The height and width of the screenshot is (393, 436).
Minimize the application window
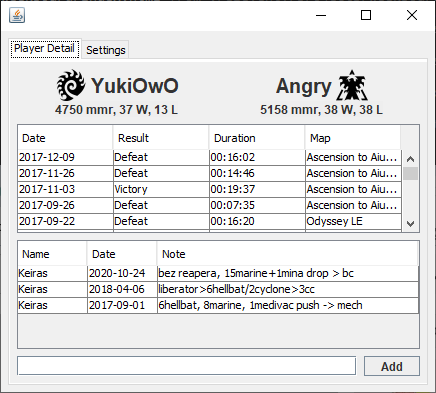pos(321,15)
